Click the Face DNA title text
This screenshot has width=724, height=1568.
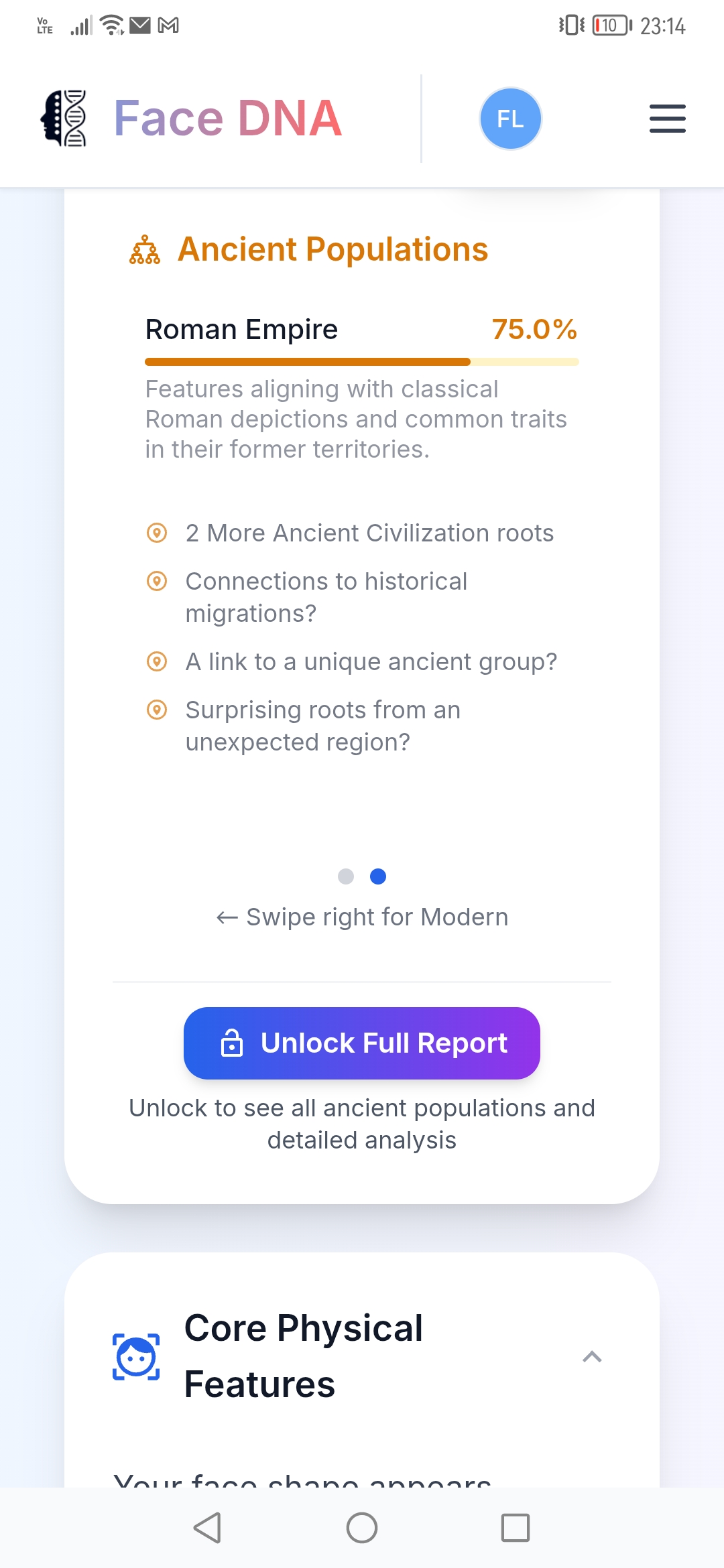[228, 118]
